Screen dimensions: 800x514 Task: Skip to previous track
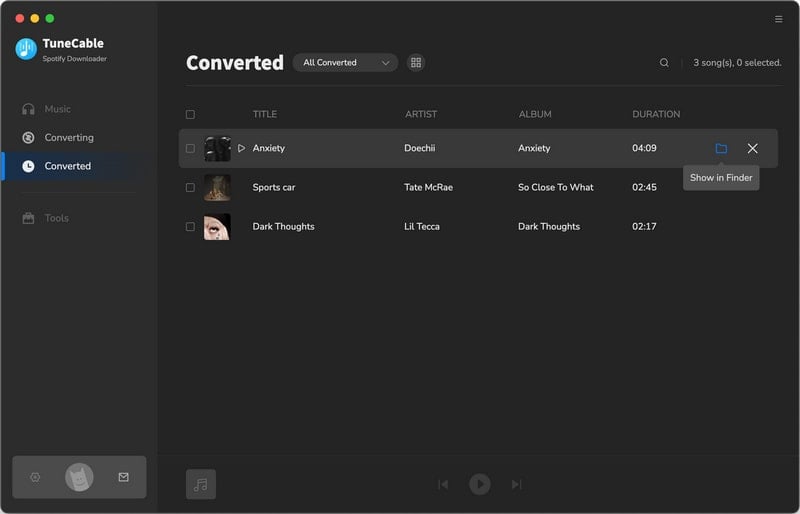click(443, 484)
